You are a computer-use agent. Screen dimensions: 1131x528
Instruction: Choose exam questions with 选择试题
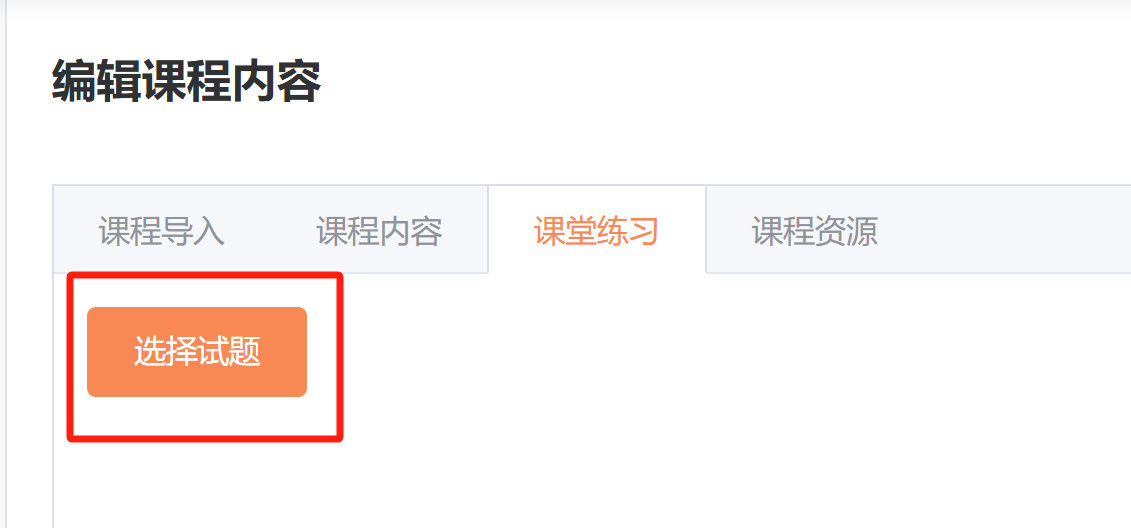coord(197,352)
